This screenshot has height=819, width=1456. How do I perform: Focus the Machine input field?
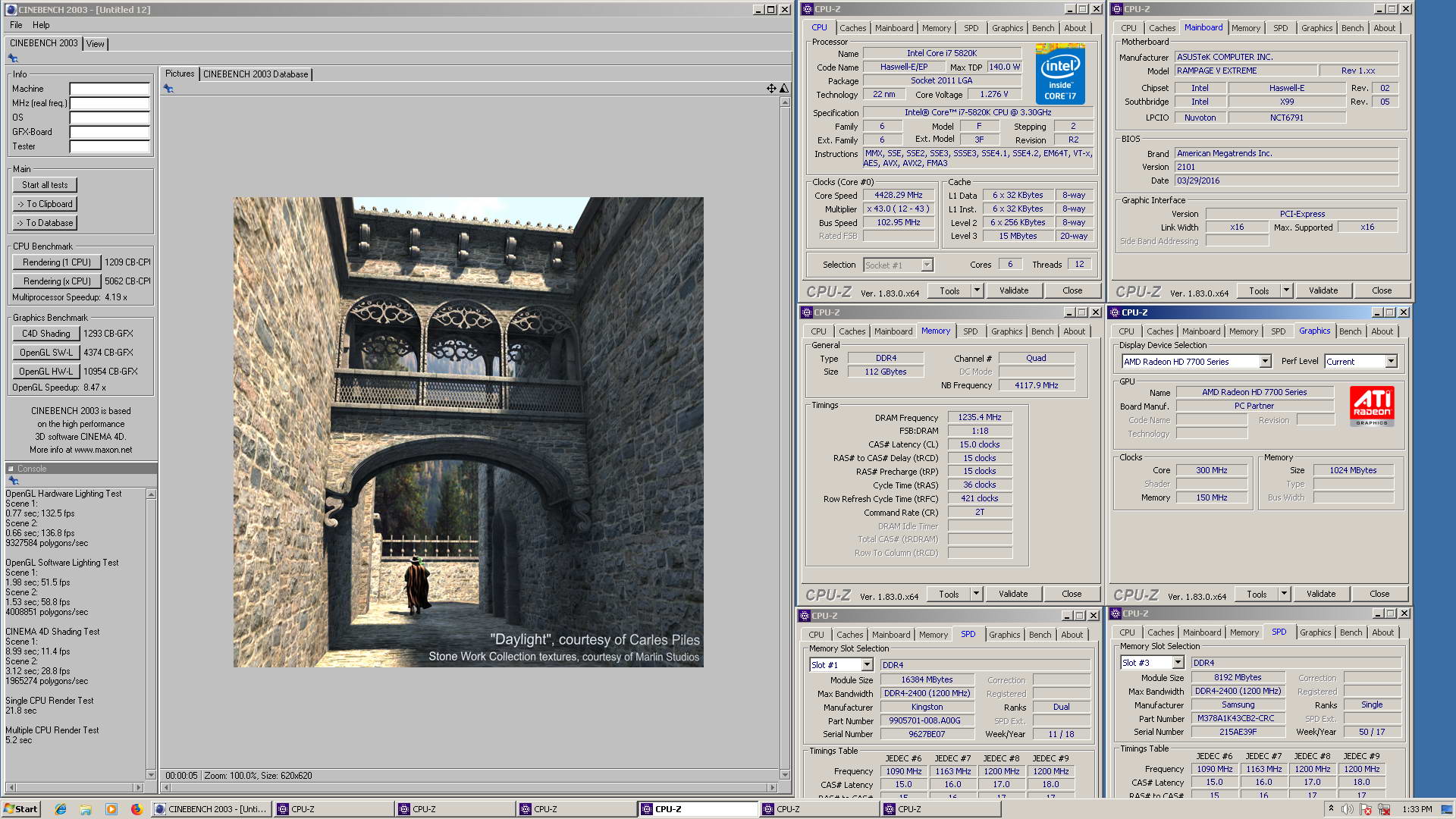[110, 89]
